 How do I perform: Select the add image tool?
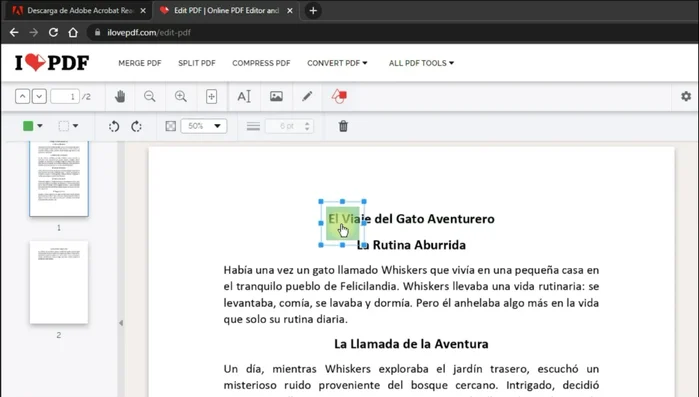pyautogui.click(x=276, y=96)
